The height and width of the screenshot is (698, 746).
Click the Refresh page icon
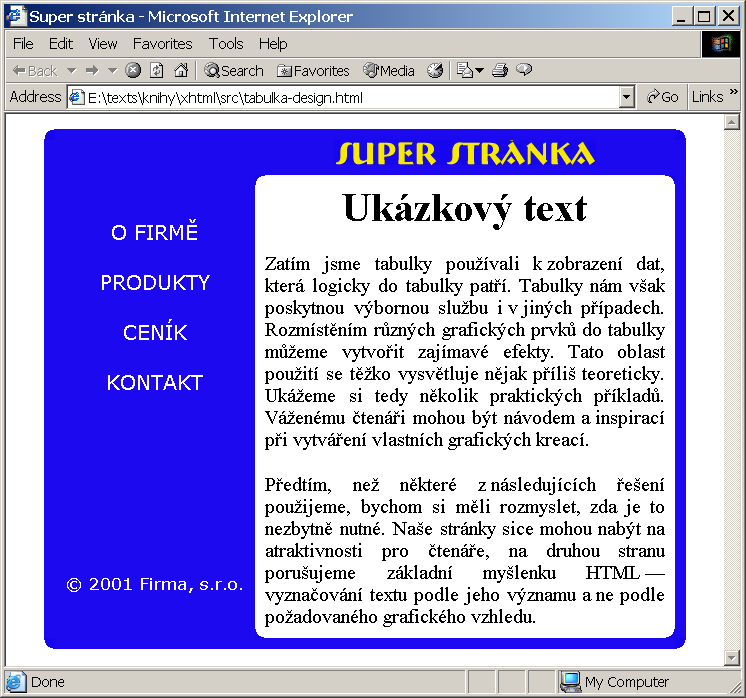pos(157,70)
